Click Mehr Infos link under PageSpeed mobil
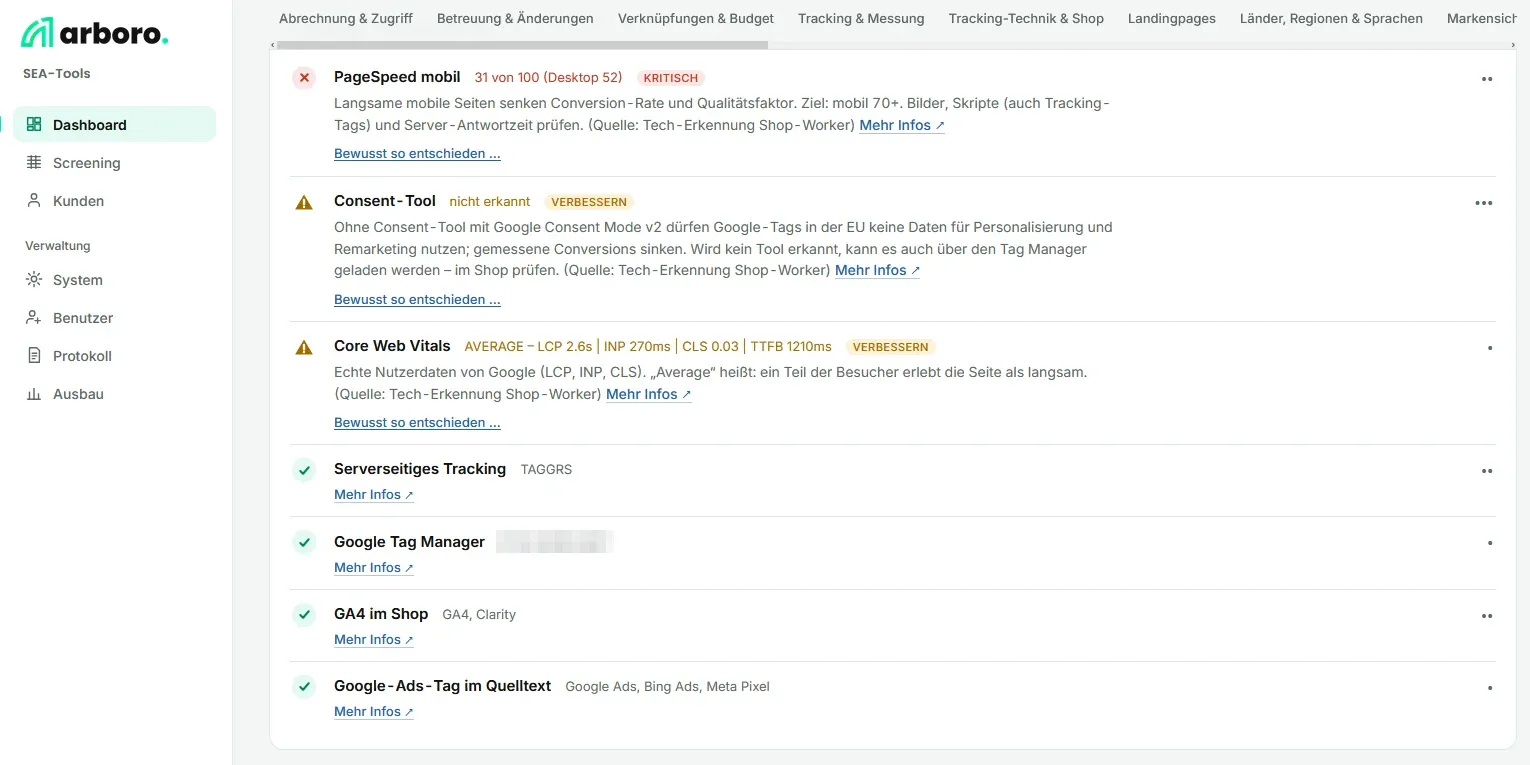This screenshot has width=1530, height=765. click(902, 125)
